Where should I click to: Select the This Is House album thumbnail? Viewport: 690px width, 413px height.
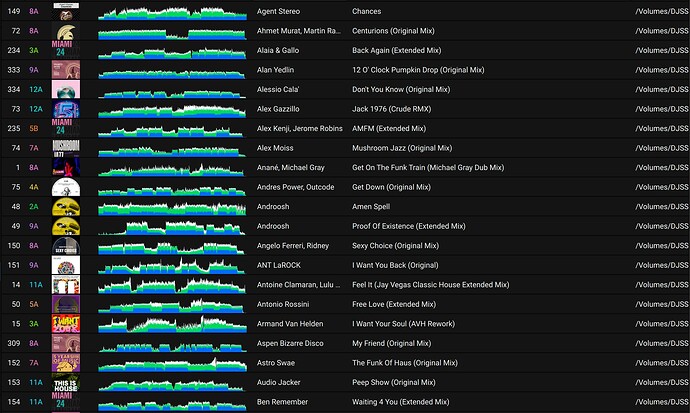(x=67, y=383)
